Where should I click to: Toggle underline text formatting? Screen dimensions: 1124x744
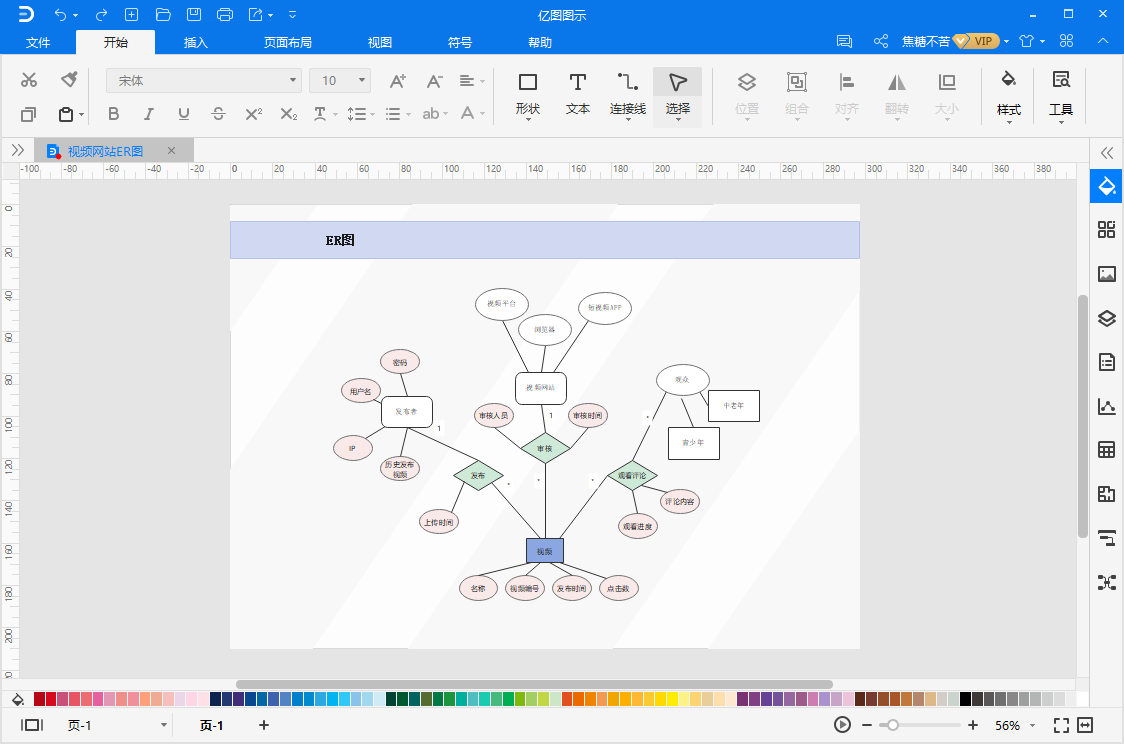(x=183, y=114)
